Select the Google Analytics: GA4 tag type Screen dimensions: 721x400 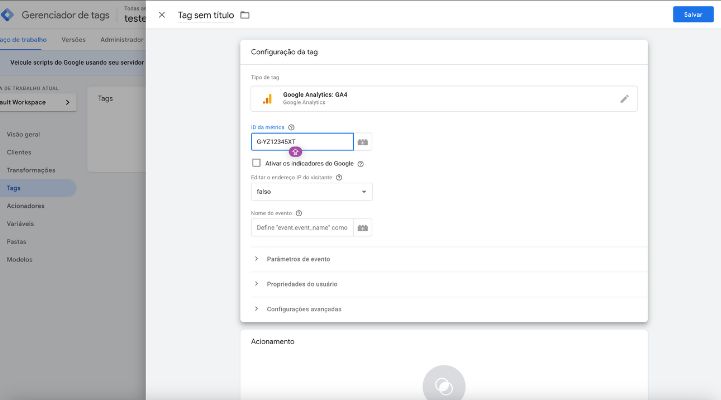444,99
